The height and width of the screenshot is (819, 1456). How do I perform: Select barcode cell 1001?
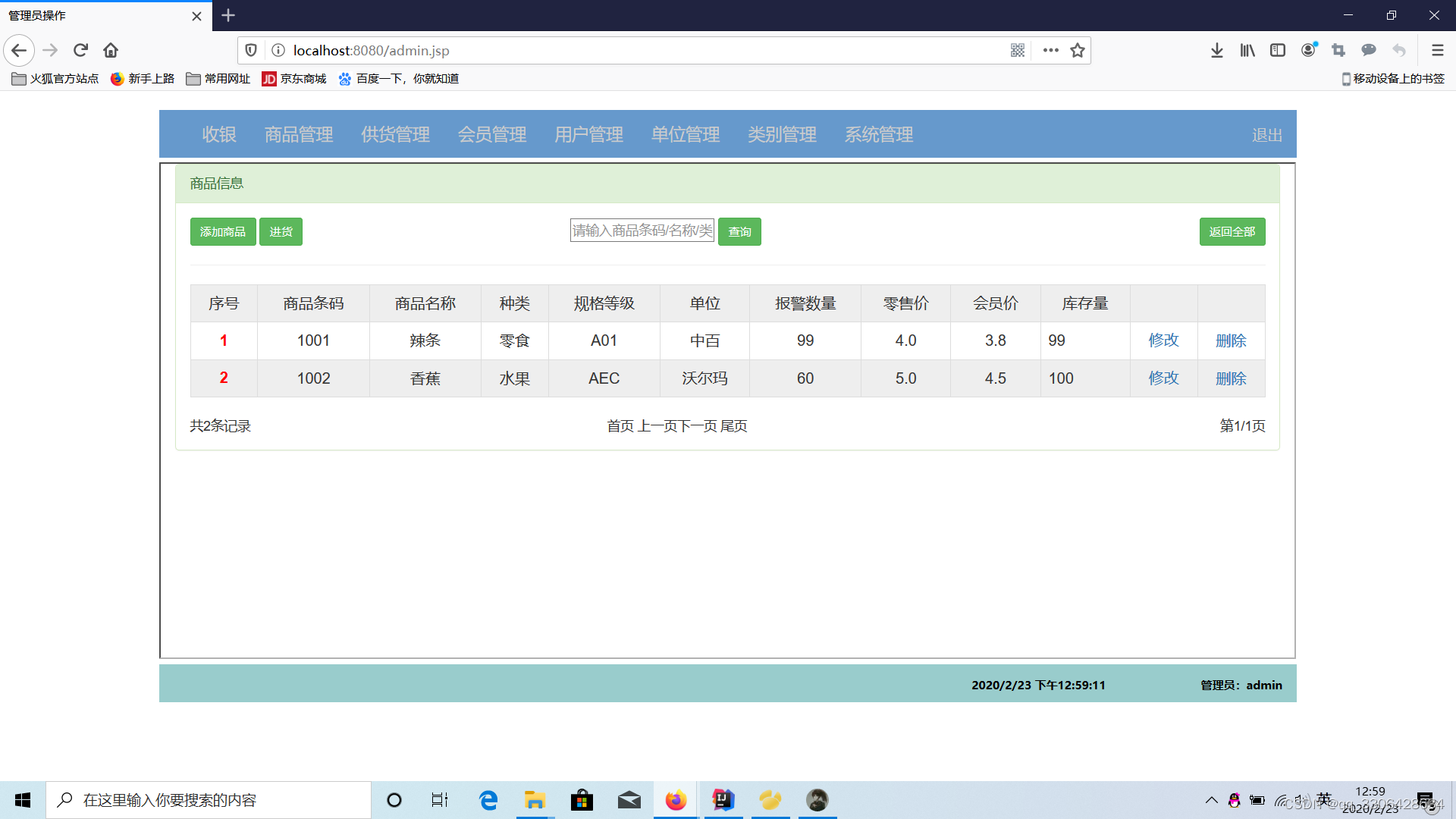(x=313, y=340)
